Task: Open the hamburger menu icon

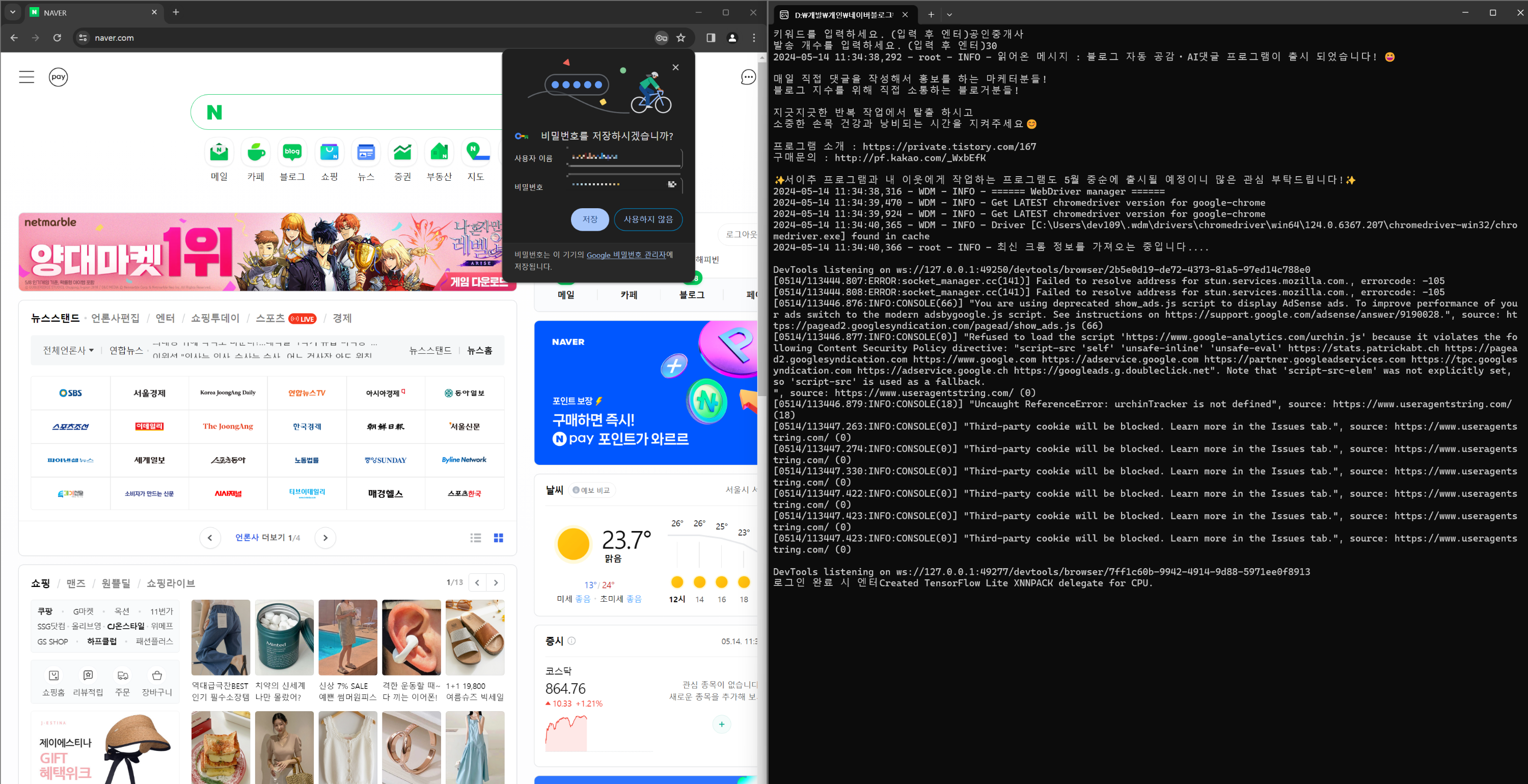Action: point(26,77)
